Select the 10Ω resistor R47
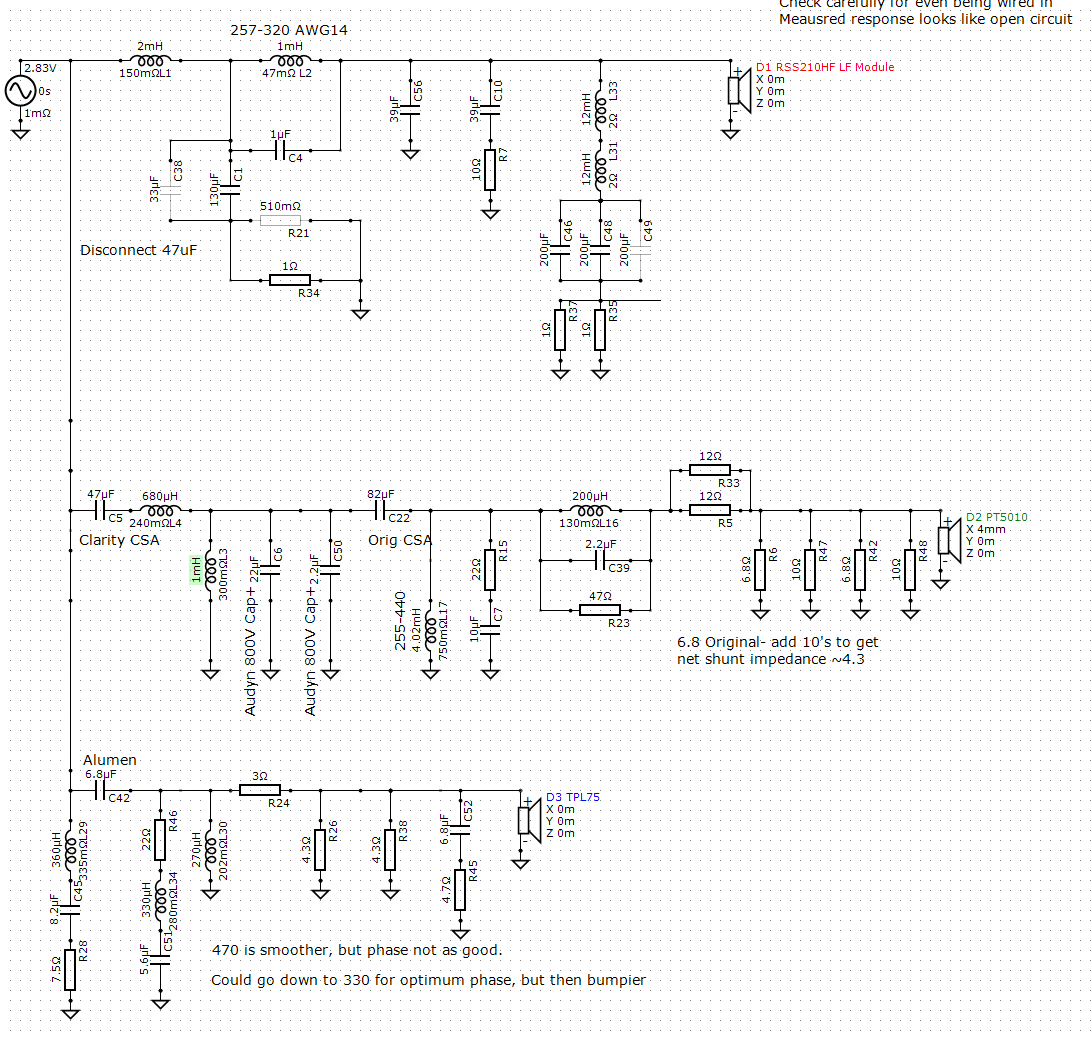This screenshot has height=1038, width=1092. (810, 570)
